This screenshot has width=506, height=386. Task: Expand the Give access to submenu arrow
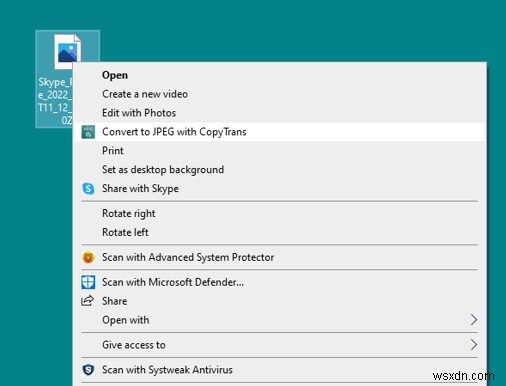474,345
